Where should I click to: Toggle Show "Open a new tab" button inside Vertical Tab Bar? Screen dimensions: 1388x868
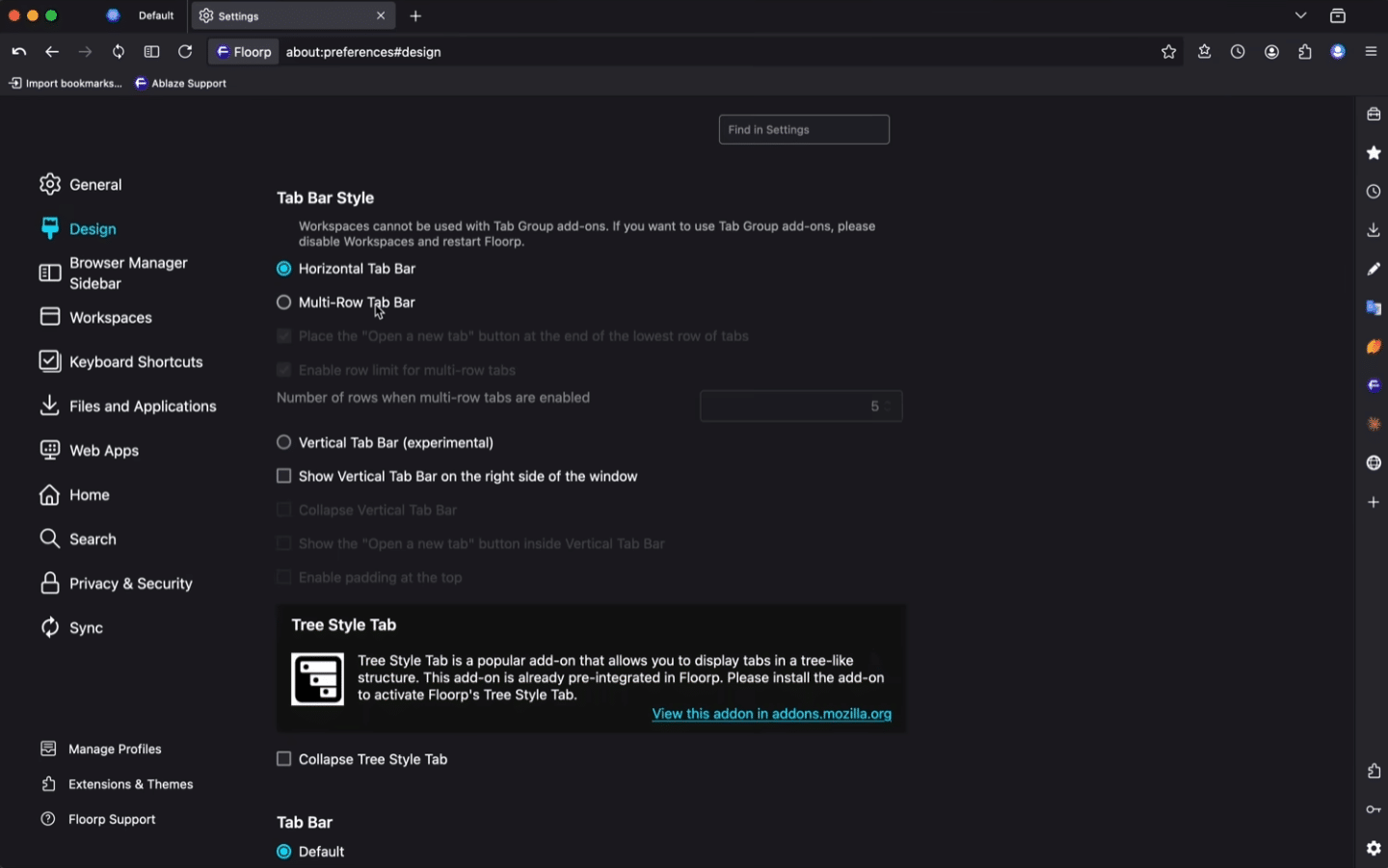[x=283, y=543]
